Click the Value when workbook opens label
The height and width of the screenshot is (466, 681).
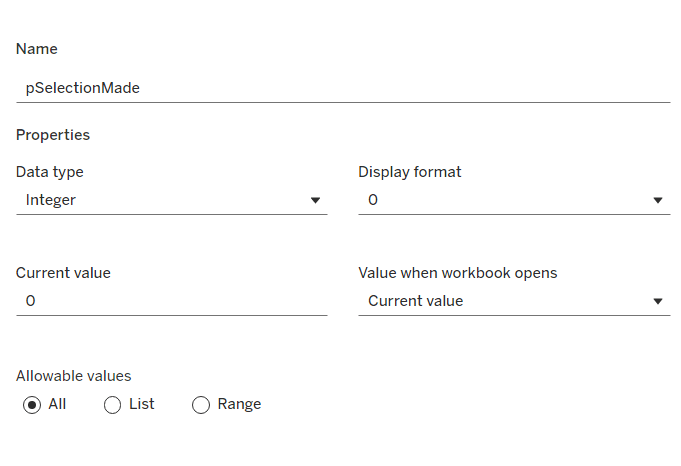pos(458,273)
